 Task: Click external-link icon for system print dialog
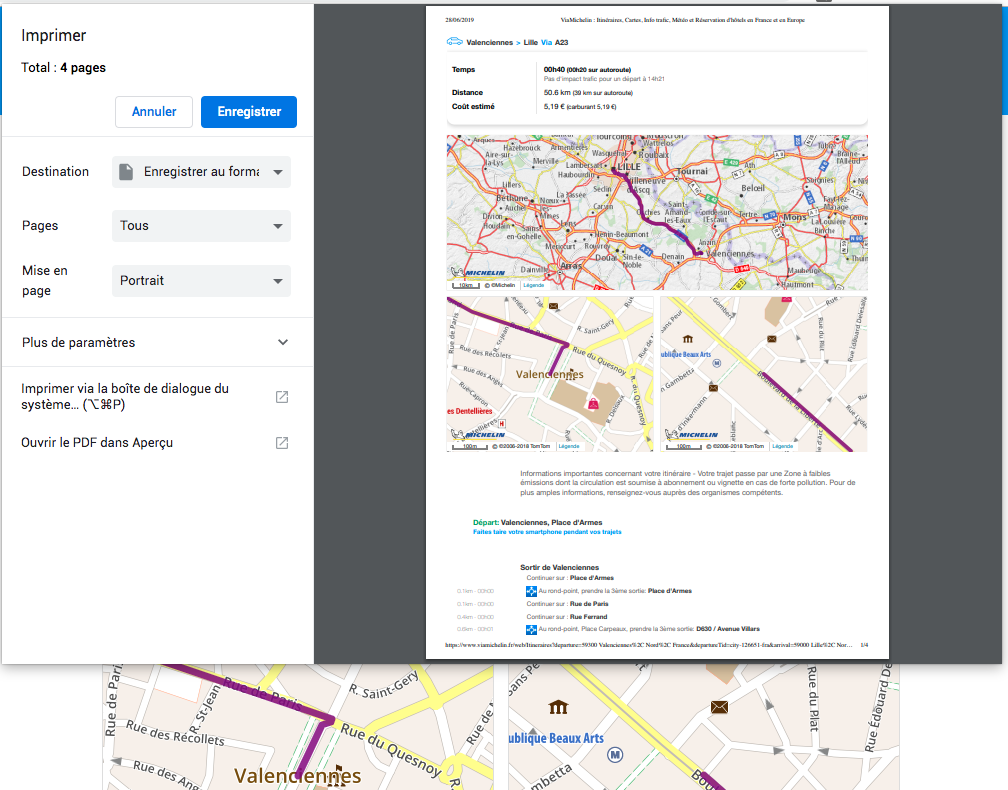click(282, 397)
